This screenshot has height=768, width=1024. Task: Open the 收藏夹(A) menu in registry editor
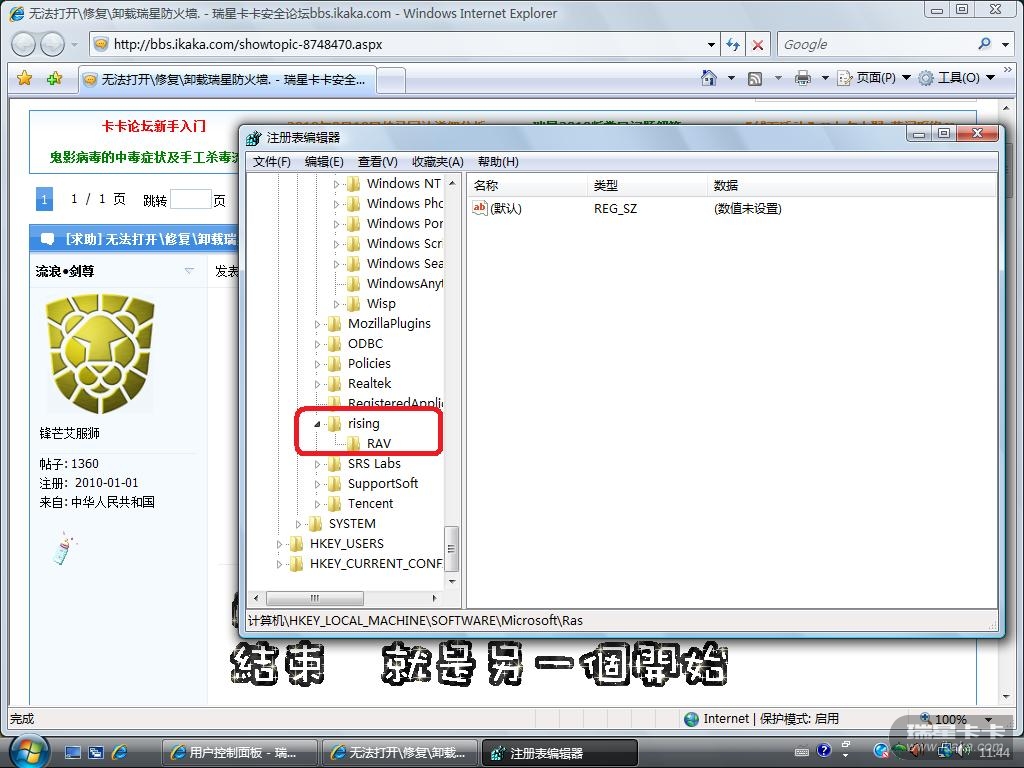(x=437, y=161)
